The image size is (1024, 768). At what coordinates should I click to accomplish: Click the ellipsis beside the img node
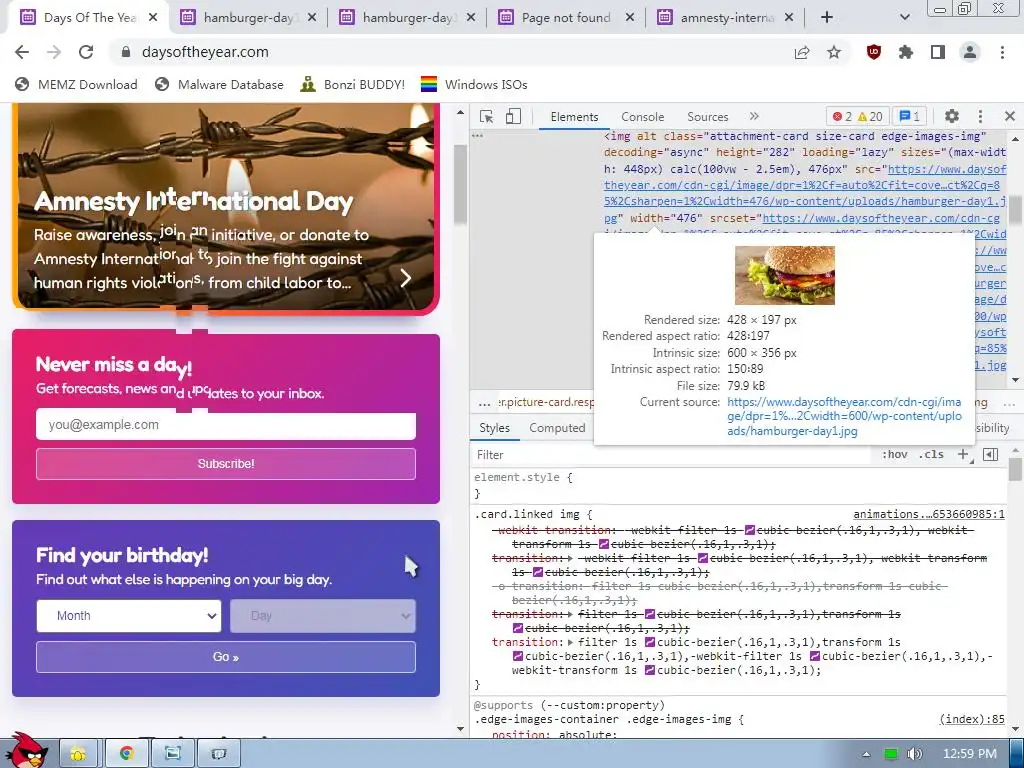click(x=477, y=136)
